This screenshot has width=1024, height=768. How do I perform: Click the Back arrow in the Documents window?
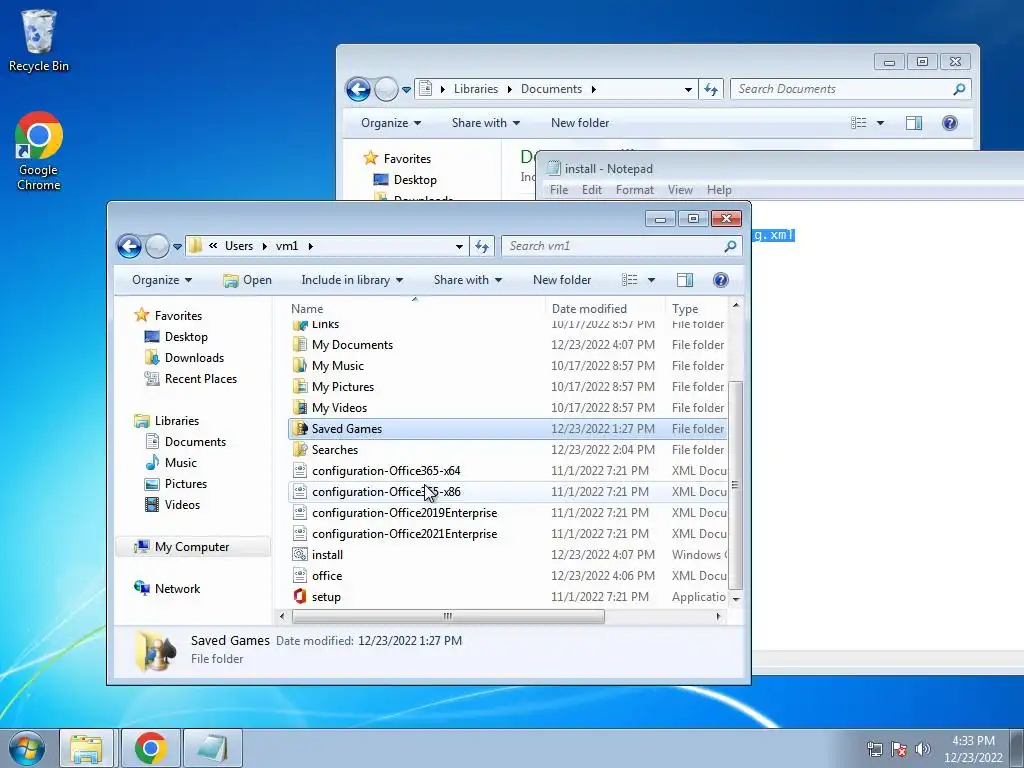point(358,89)
